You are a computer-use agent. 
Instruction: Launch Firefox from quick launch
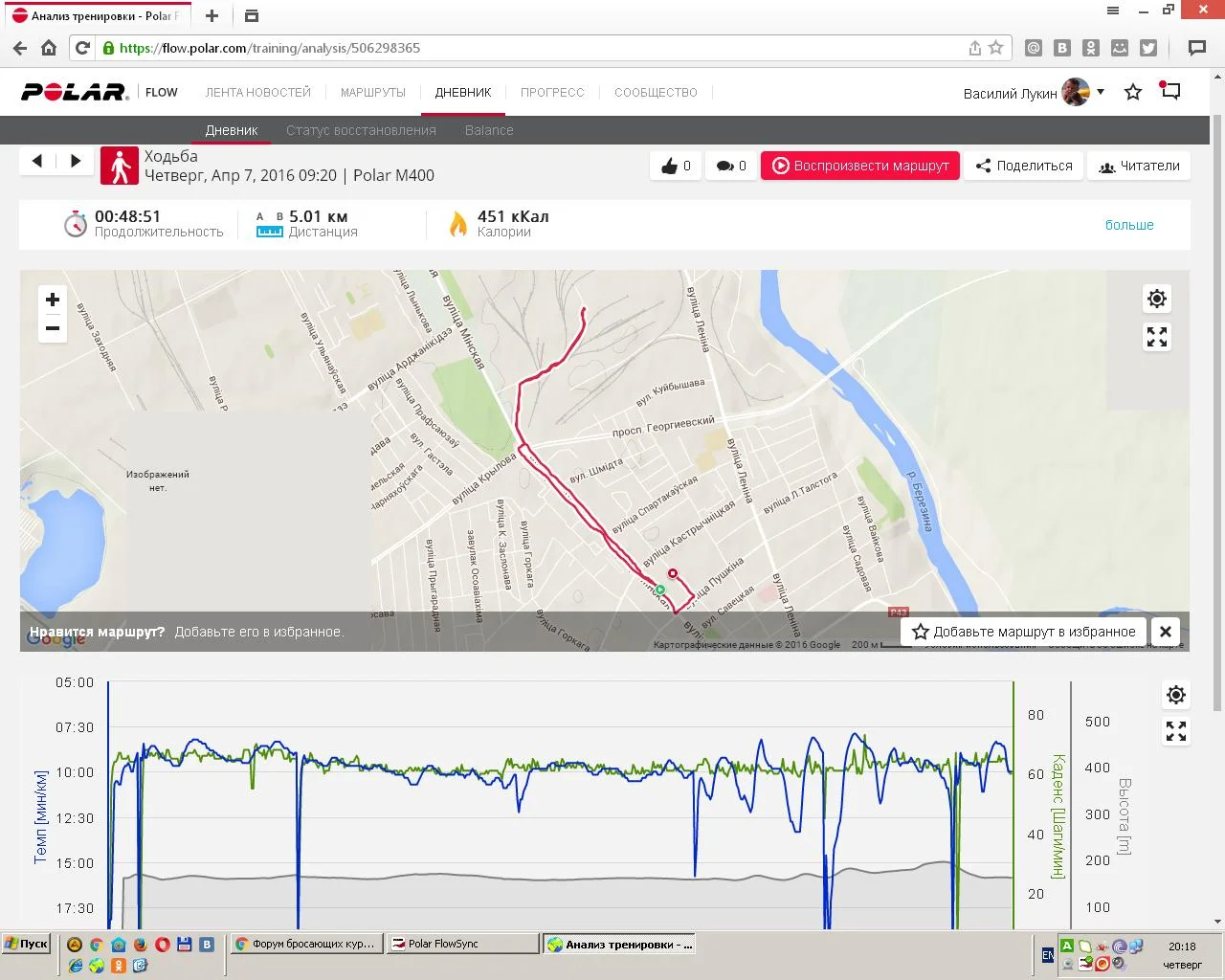point(140,945)
